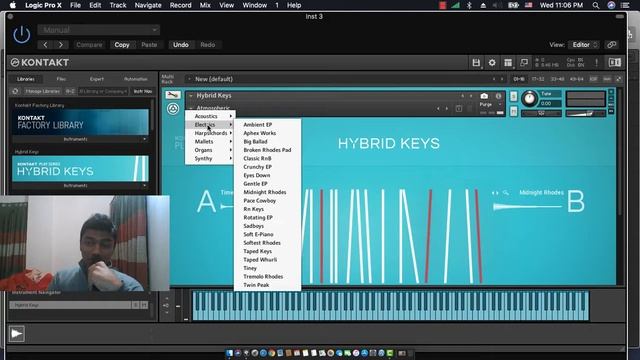Click the refresh libraries icon
The image size is (640, 360).
point(15,91)
